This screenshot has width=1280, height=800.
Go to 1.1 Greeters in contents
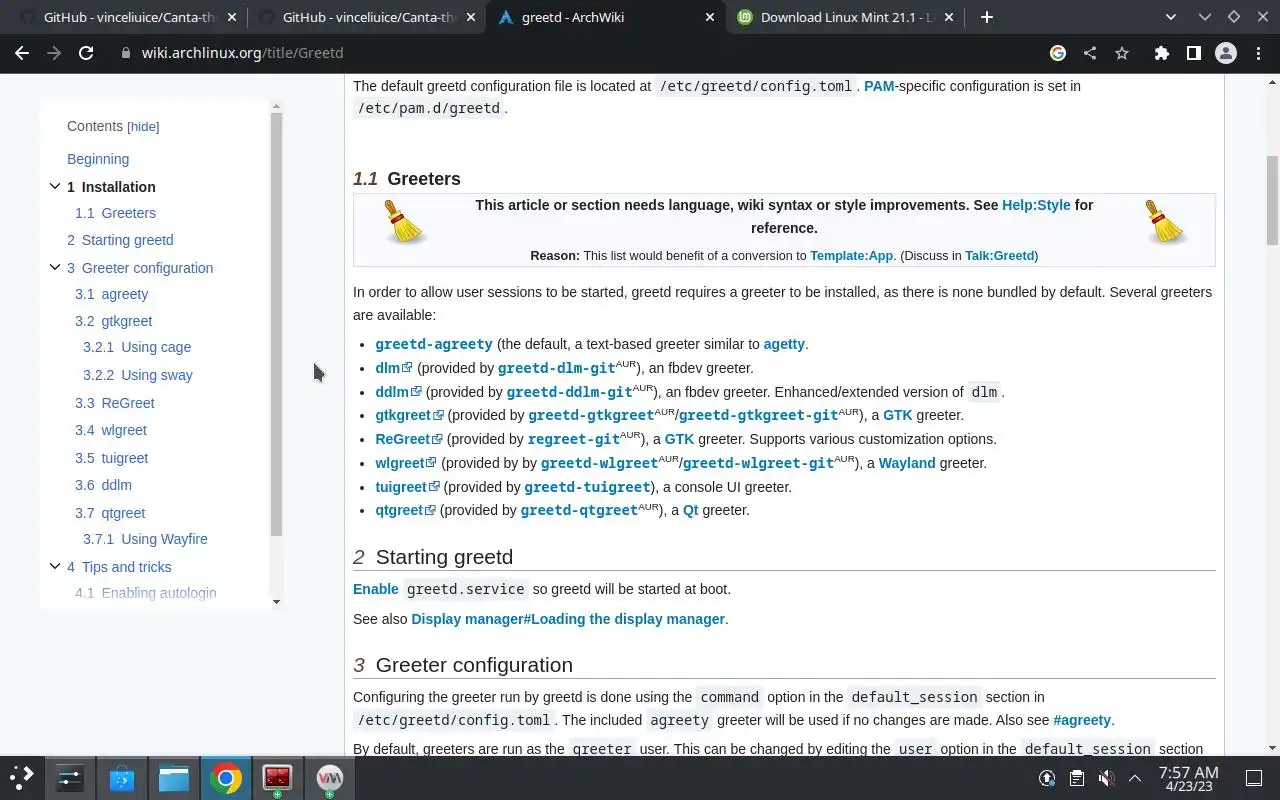pyautogui.click(x=115, y=213)
